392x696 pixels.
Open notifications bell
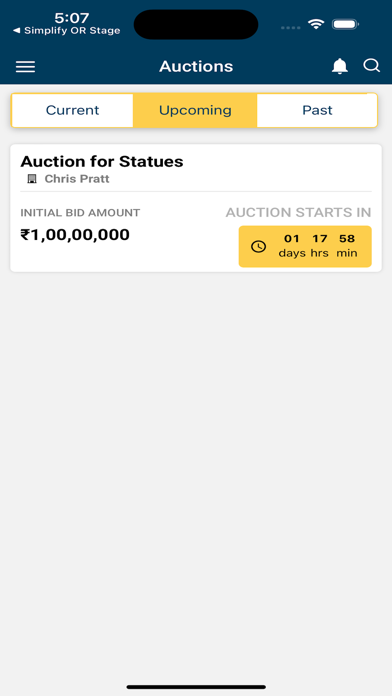pyautogui.click(x=340, y=66)
